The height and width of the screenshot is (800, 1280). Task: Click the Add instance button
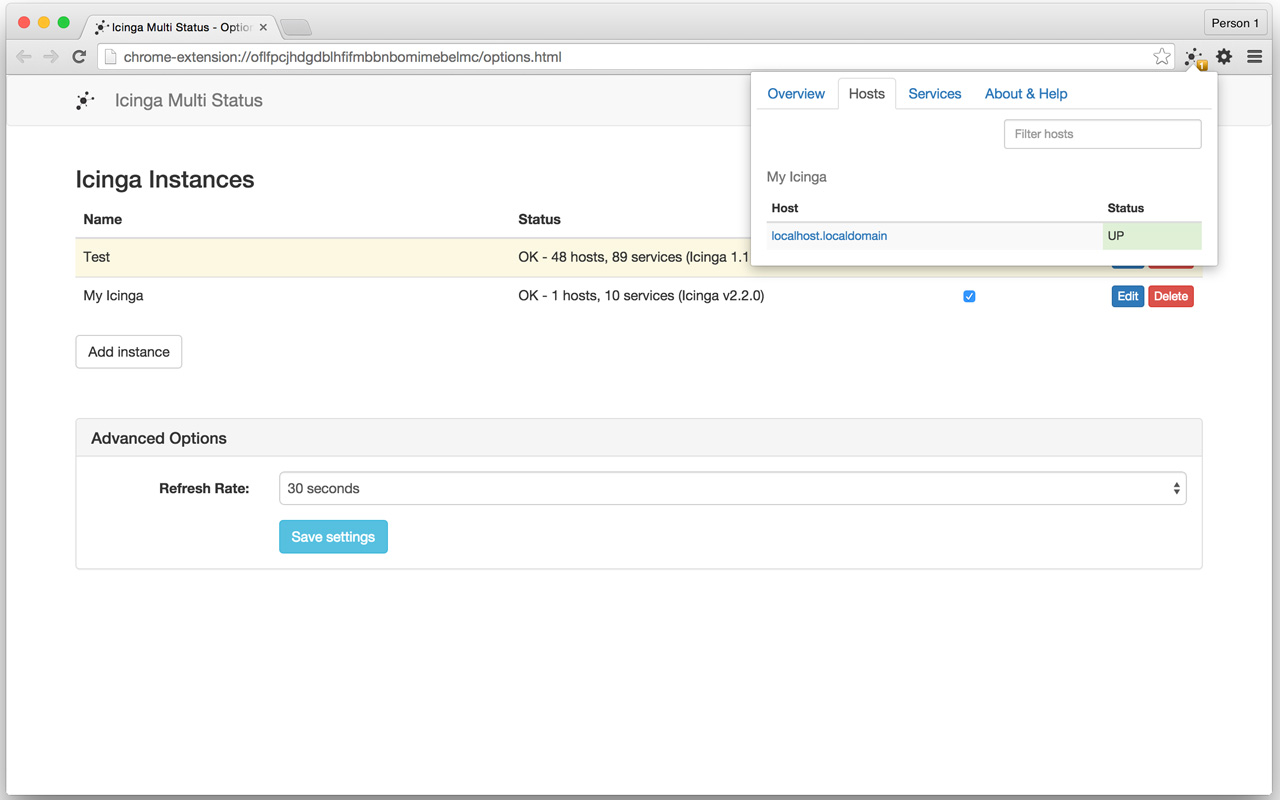[128, 351]
